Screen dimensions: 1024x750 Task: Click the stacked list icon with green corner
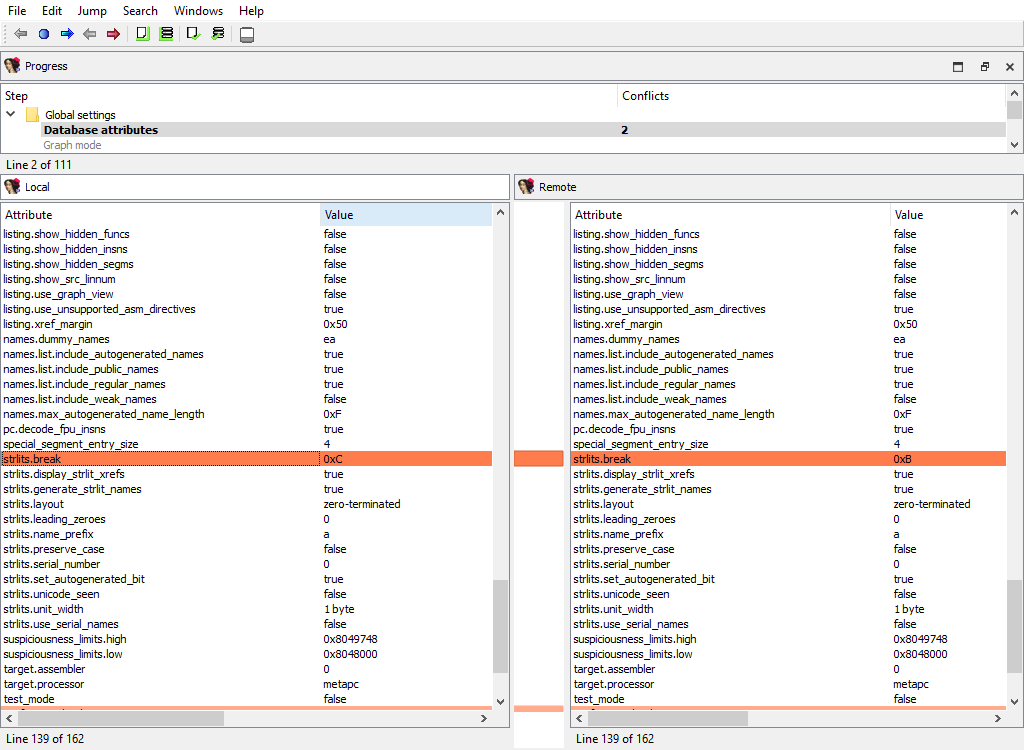pyautogui.click(x=166, y=34)
